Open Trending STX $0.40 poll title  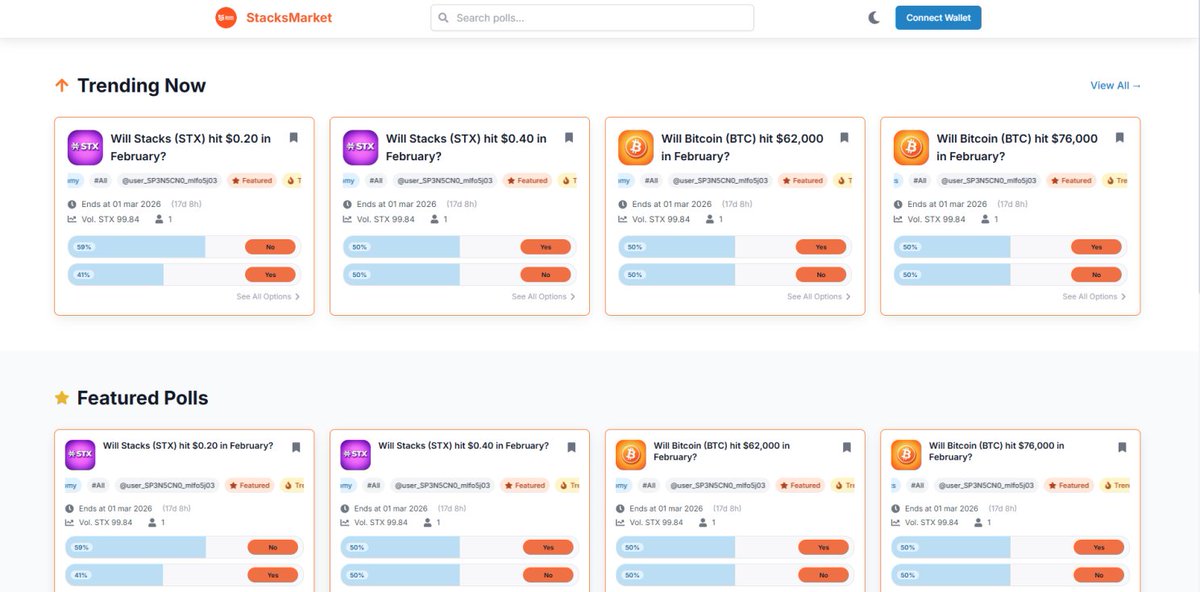(466, 147)
